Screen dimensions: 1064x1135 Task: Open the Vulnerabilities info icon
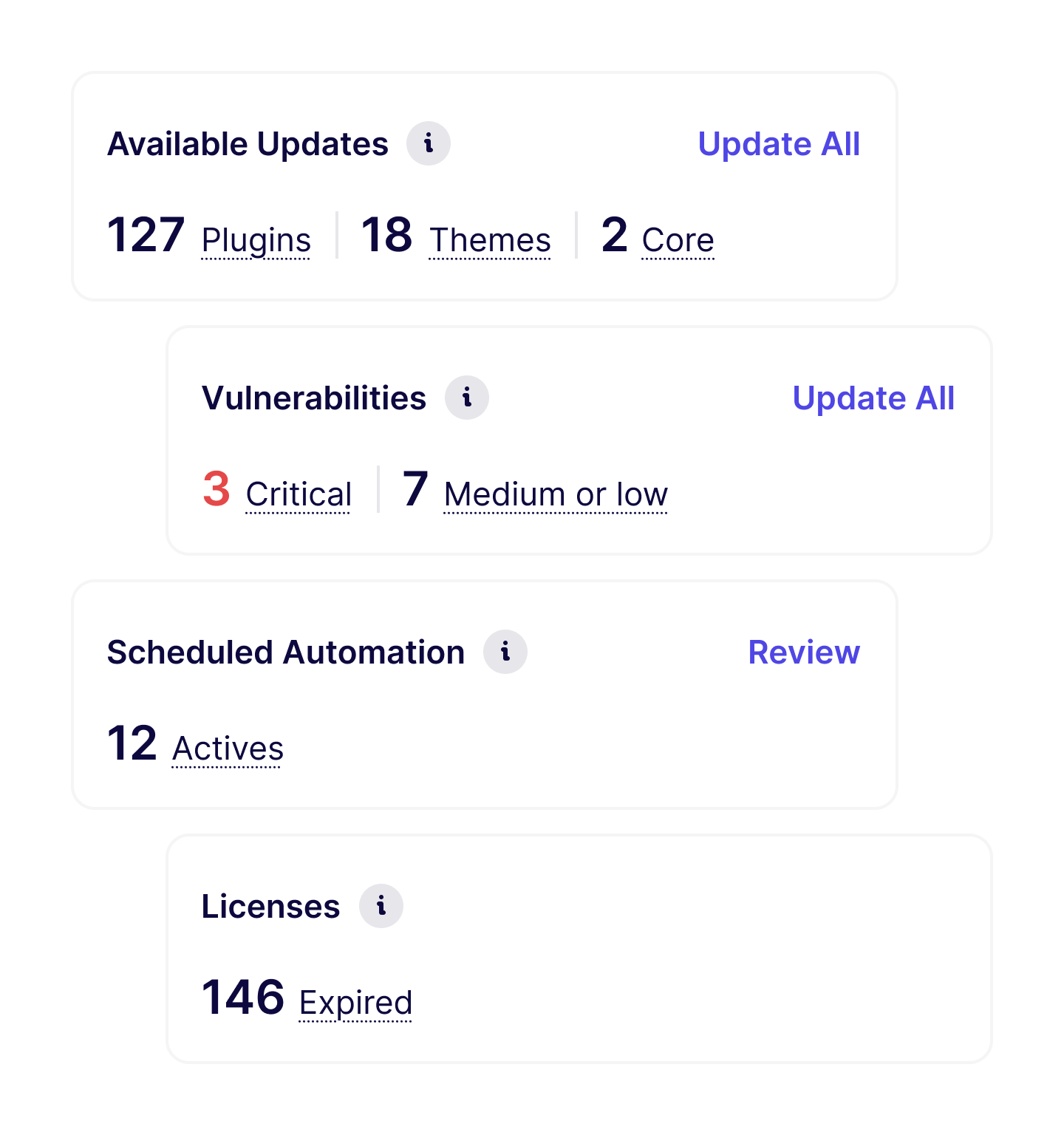[x=467, y=398]
